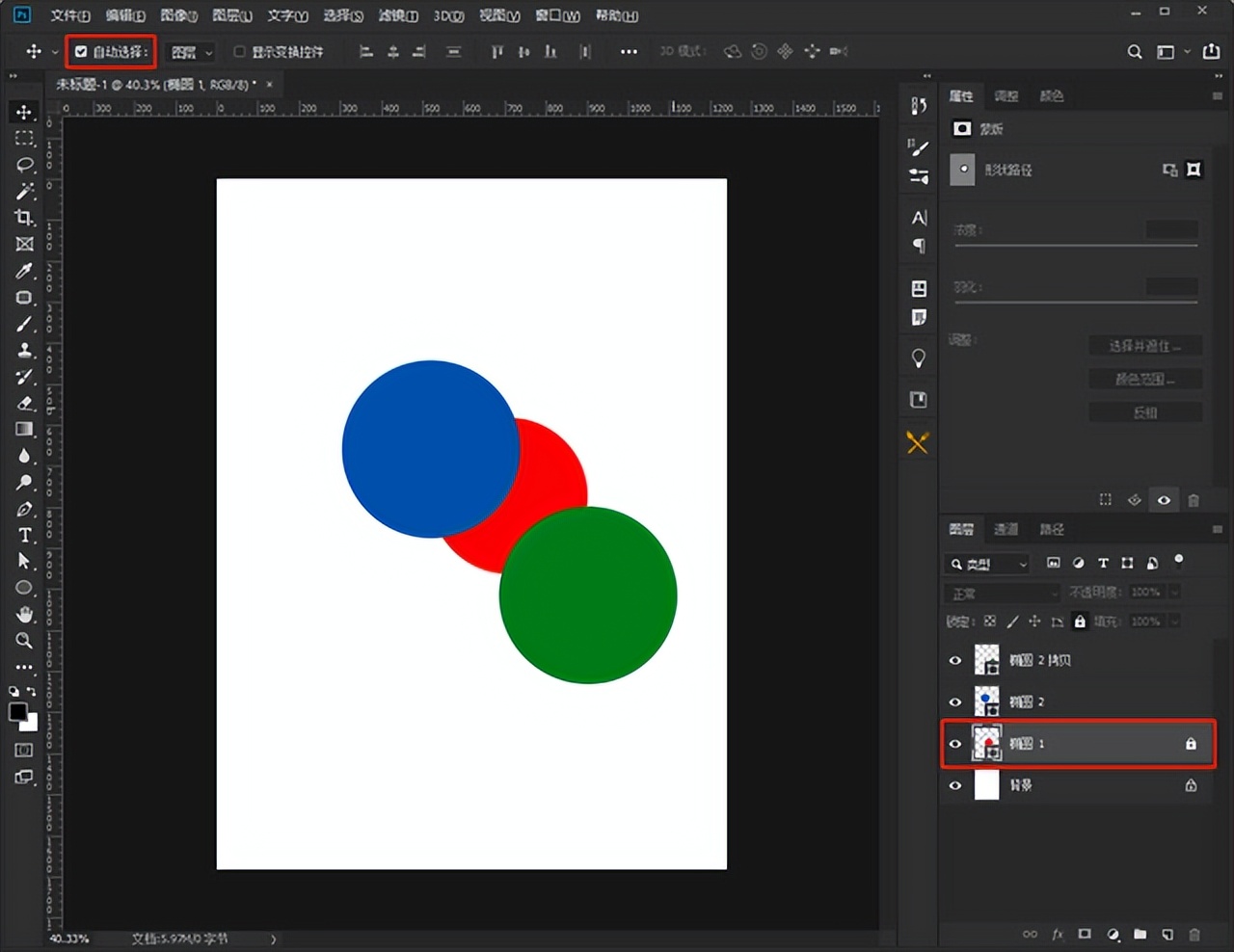
Task: Hide the 背景 layer
Action: coord(955,785)
